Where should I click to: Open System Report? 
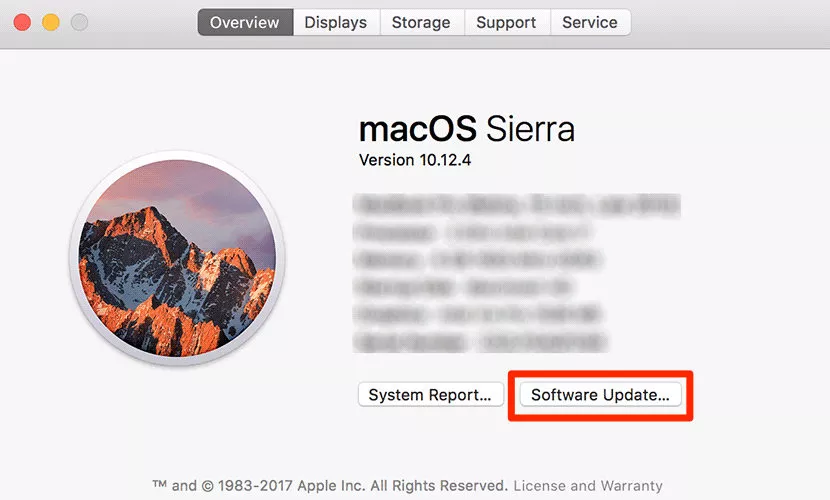pyautogui.click(x=430, y=395)
